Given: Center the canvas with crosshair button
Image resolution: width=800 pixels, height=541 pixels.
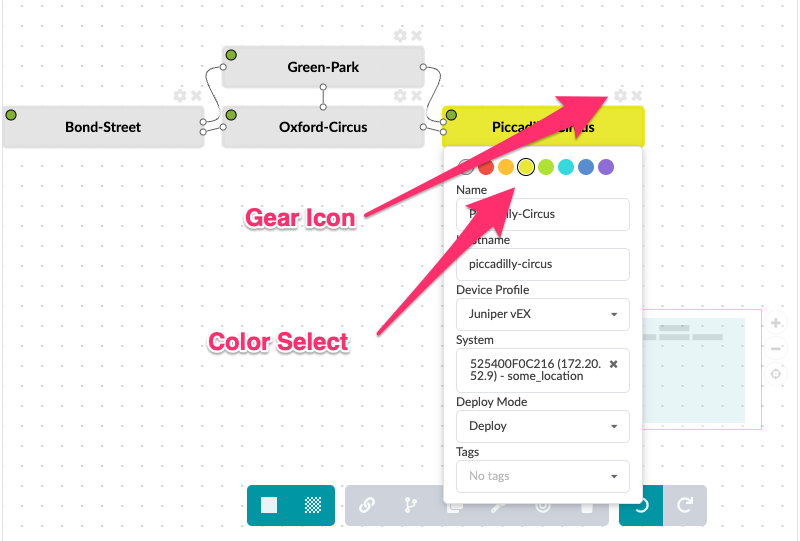Looking at the screenshot, I should point(776,374).
